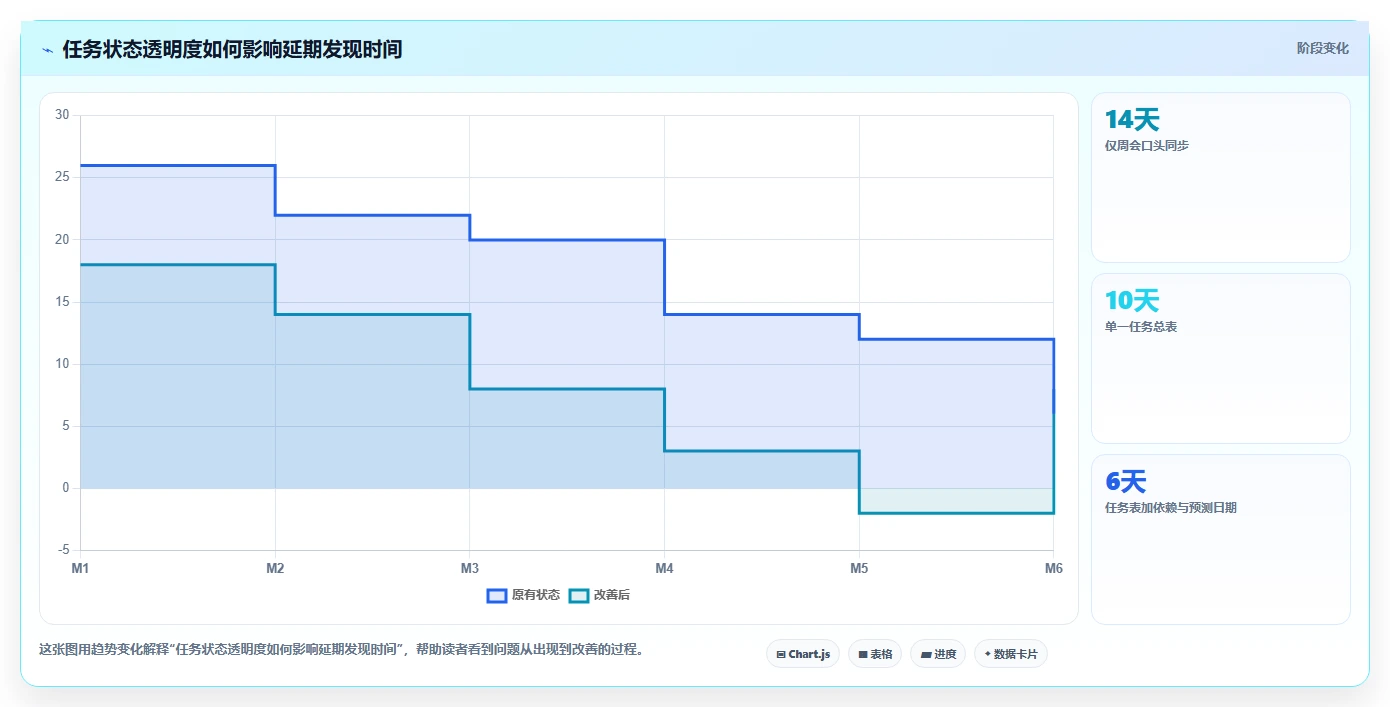This screenshot has height=707, width=1390.
Task: Click the M1 x-axis label
Action: pyautogui.click(x=80, y=568)
